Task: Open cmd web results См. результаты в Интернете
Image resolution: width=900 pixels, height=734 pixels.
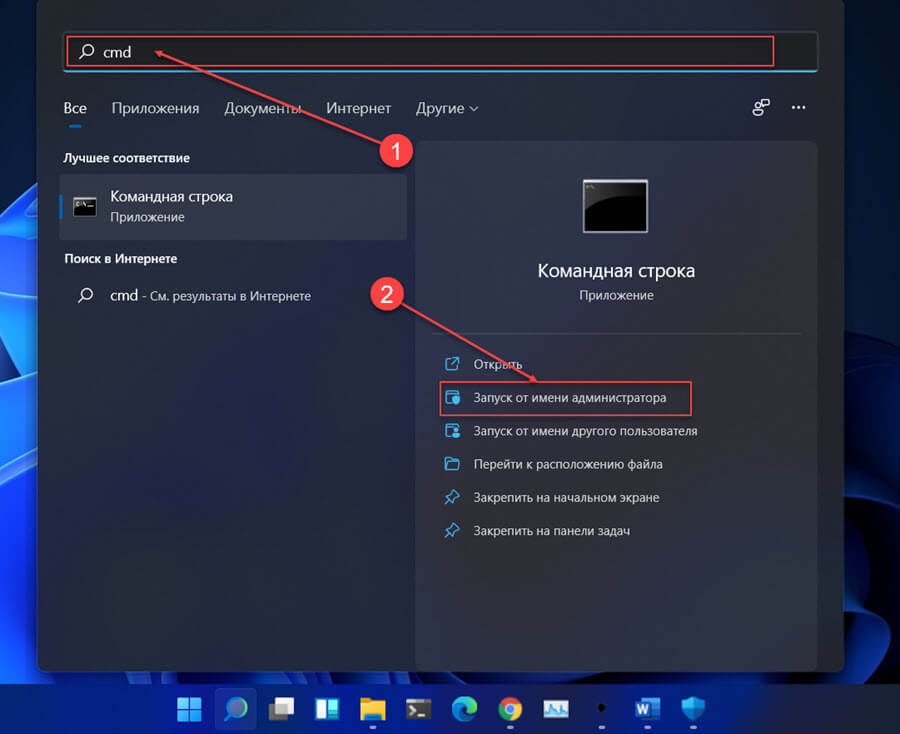Action: tap(234, 296)
